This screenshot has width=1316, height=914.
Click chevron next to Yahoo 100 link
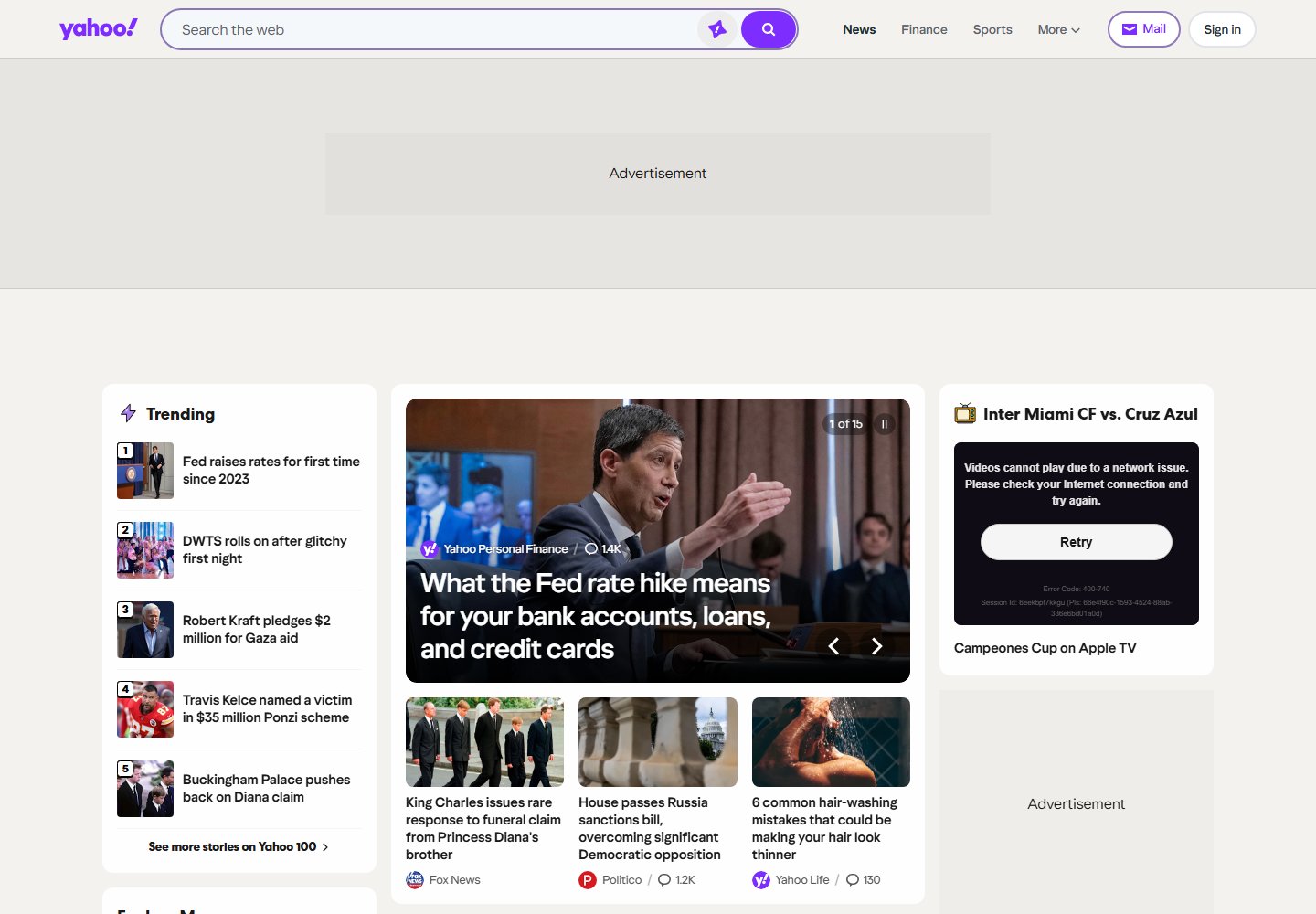[325, 847]
